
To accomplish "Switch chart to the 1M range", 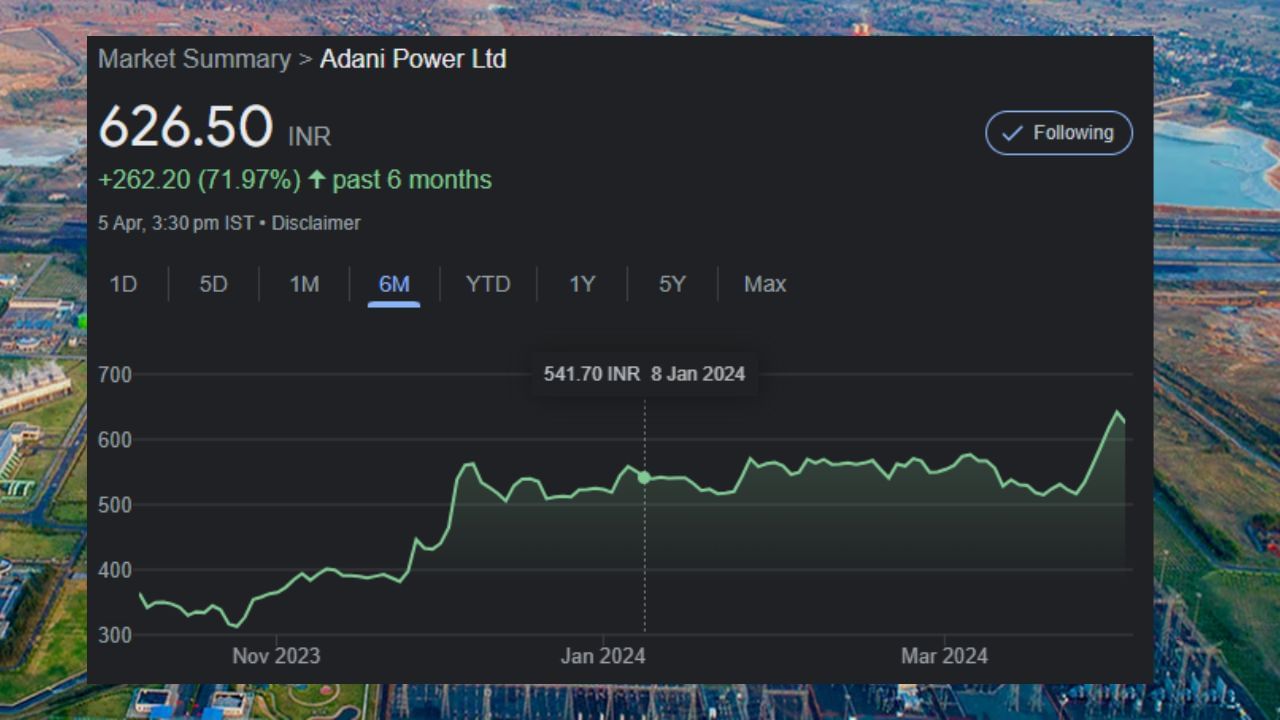I will click(x=304, y=285).
